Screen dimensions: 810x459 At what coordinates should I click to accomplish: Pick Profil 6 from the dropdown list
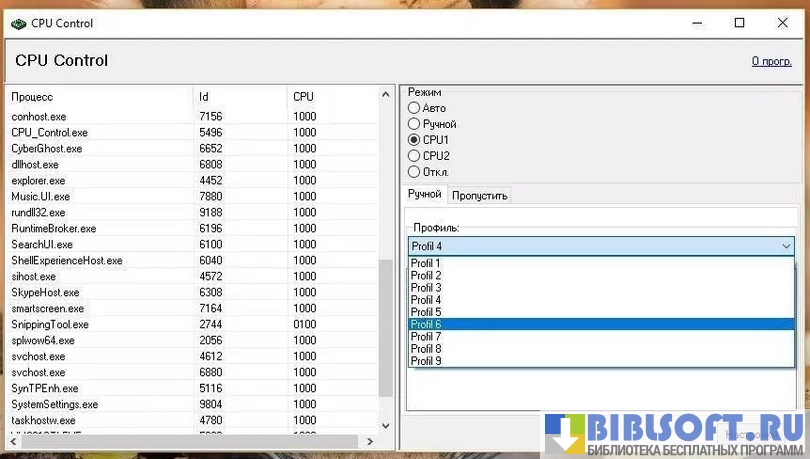point(426,325)
